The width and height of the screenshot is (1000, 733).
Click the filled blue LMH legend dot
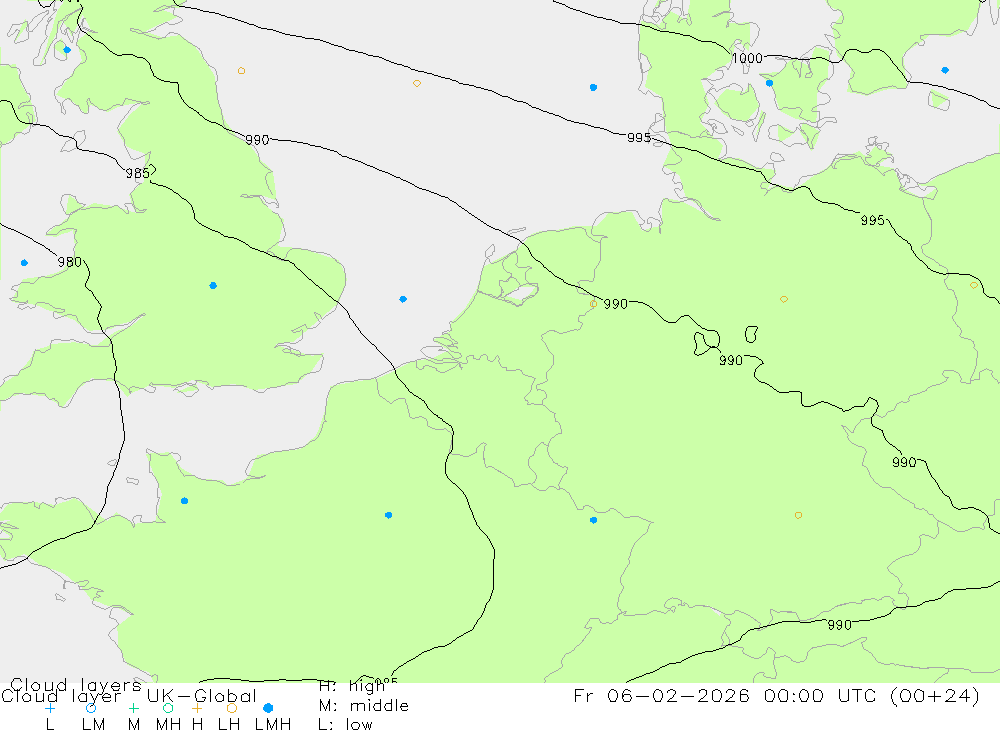(268, 708)
